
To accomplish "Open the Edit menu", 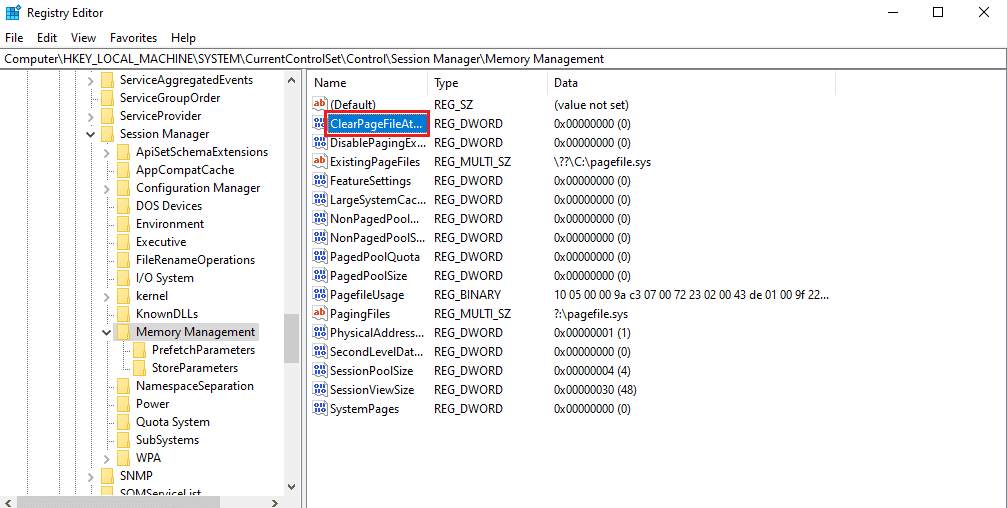I will [47, 38].
